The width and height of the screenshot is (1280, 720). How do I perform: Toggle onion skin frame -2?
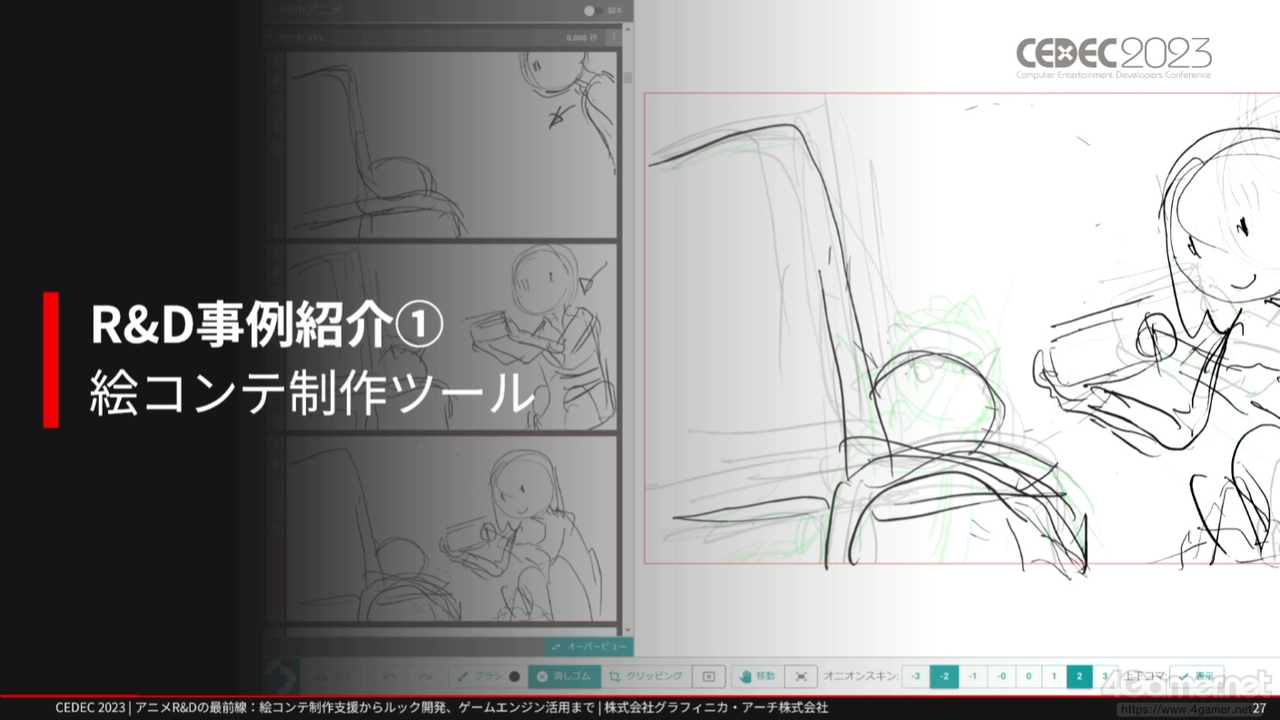tap(944, 676)
